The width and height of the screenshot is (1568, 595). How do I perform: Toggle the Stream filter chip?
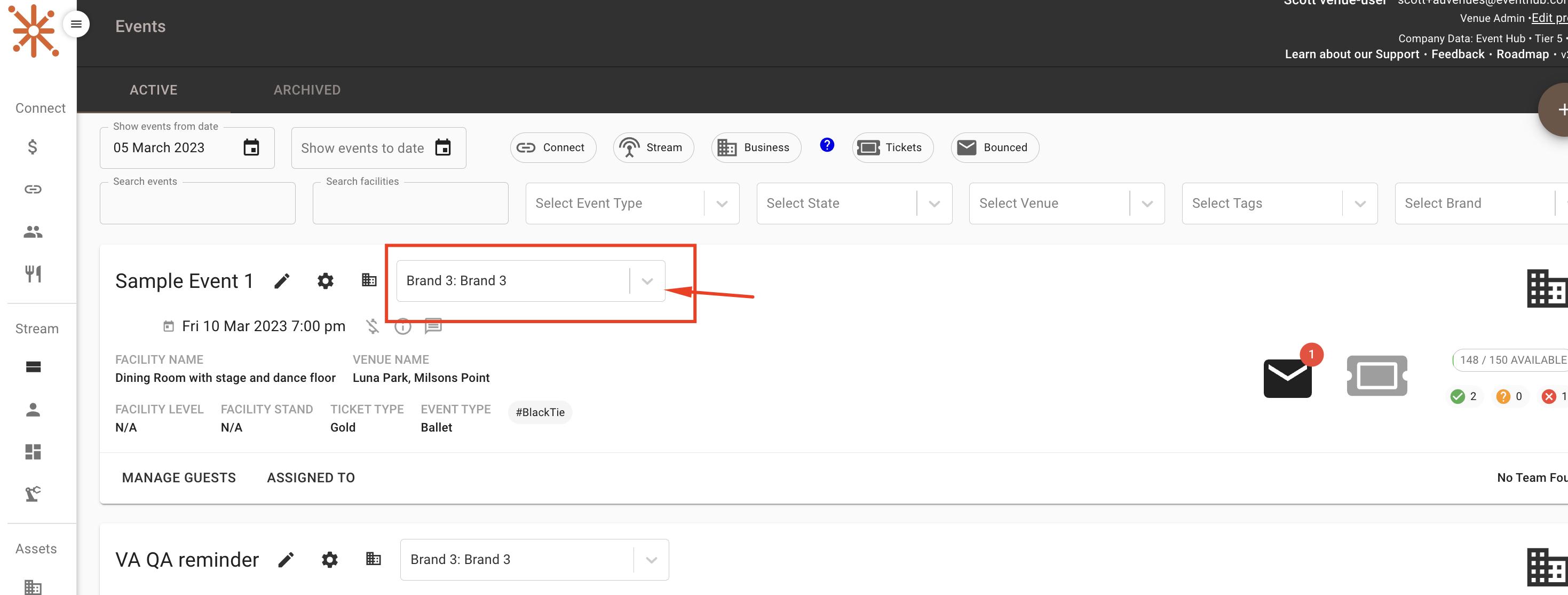tap(653, 148)
